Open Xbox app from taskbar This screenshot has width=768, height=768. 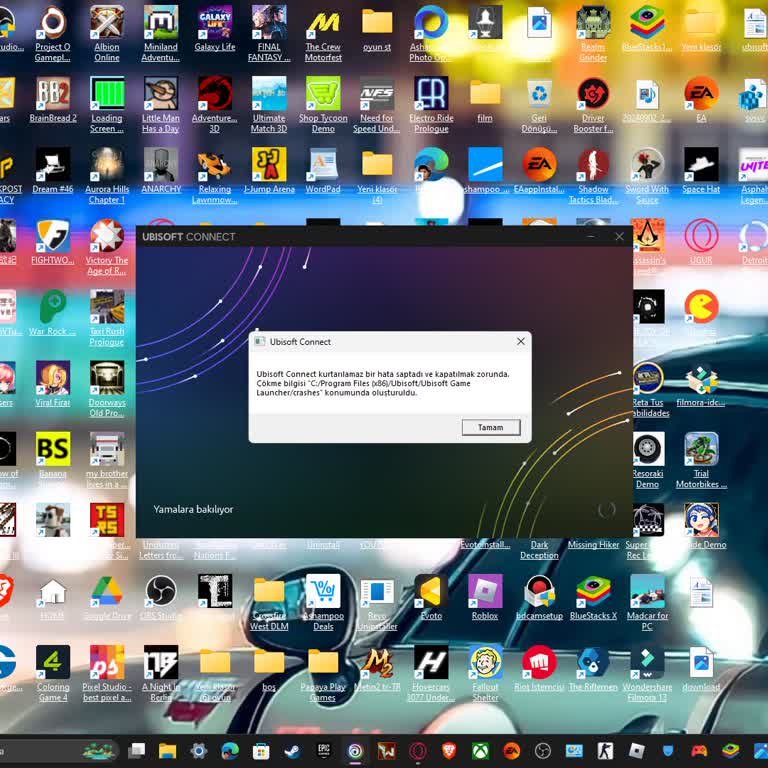click(480, 751)
